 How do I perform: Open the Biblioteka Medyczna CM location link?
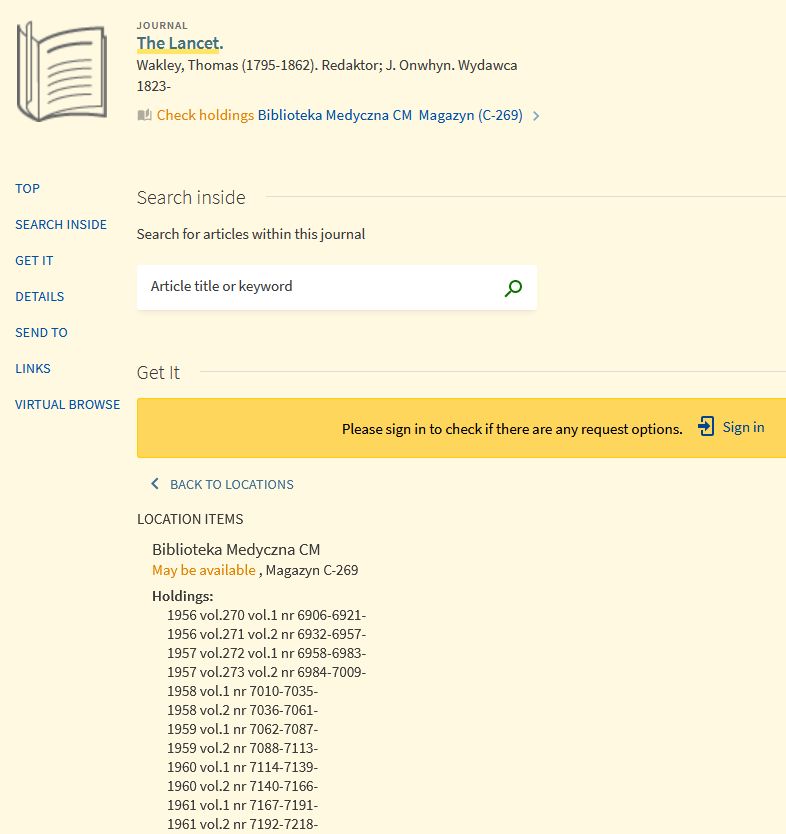(x=335, y=115)
